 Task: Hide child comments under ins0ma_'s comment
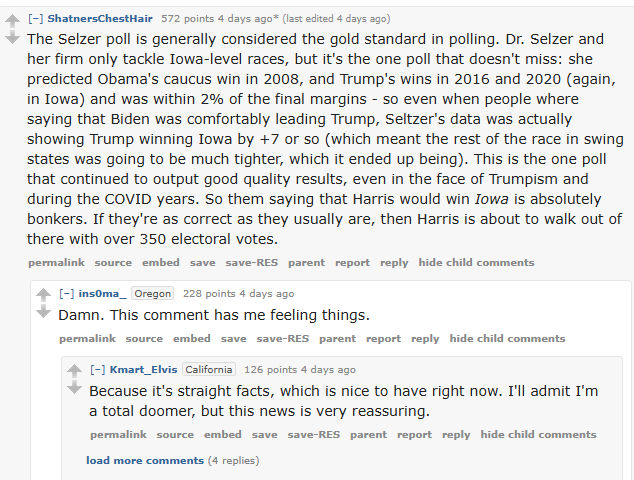[x=507, y=339]
